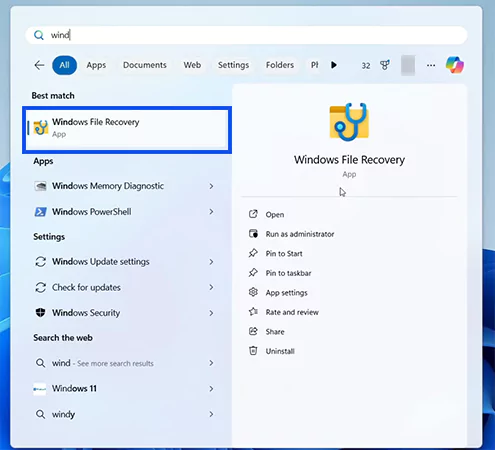This screenshot has height=450, width=495.
Task: Go back with the left arrow icon
Action: point(39,65)
